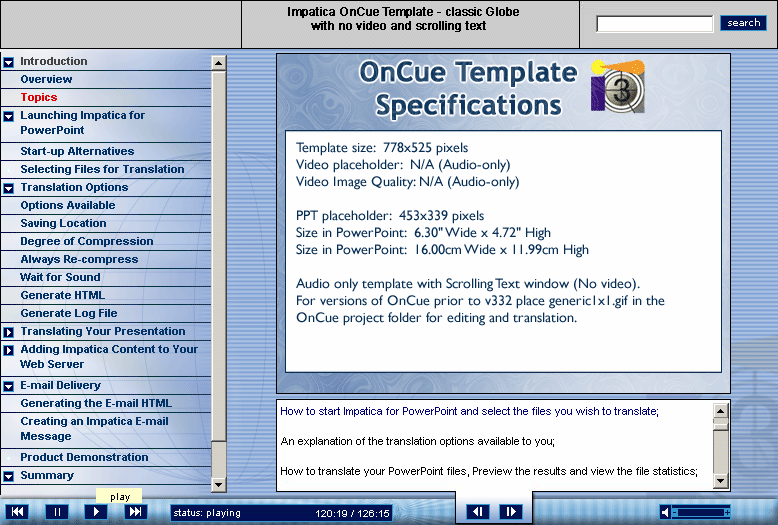Click Translating Your Presentation heading
This screenshot has height=525, width=778.
(x=103, y=331)
